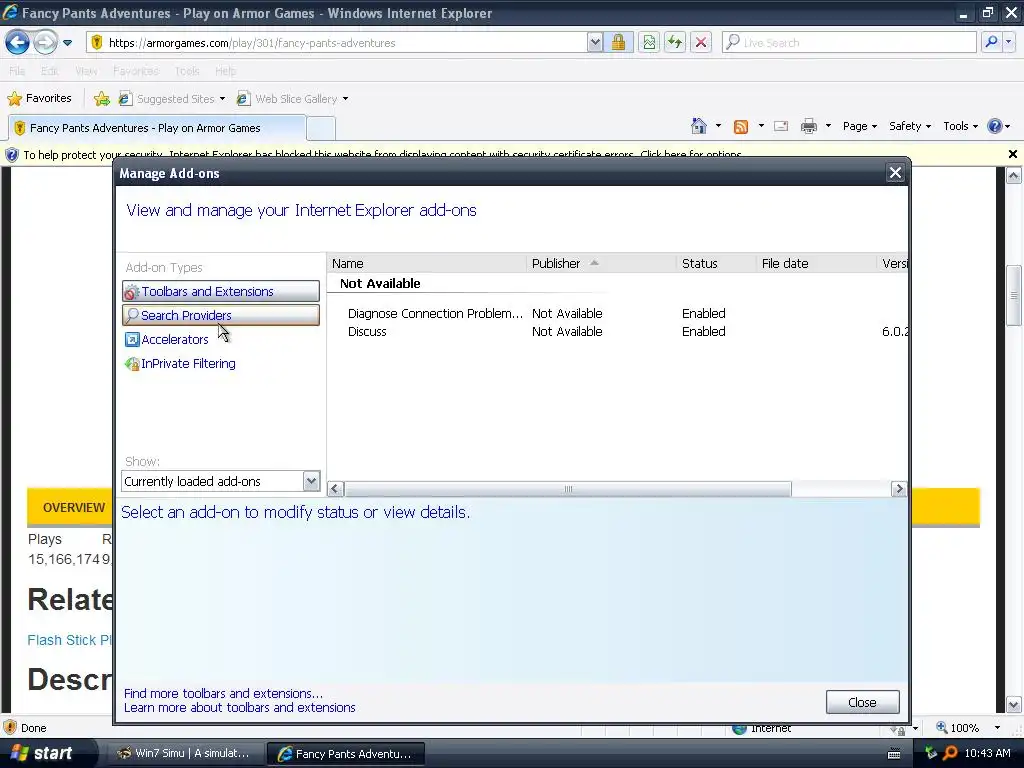Open the Page menu
1024x768 pixels.
859,126
